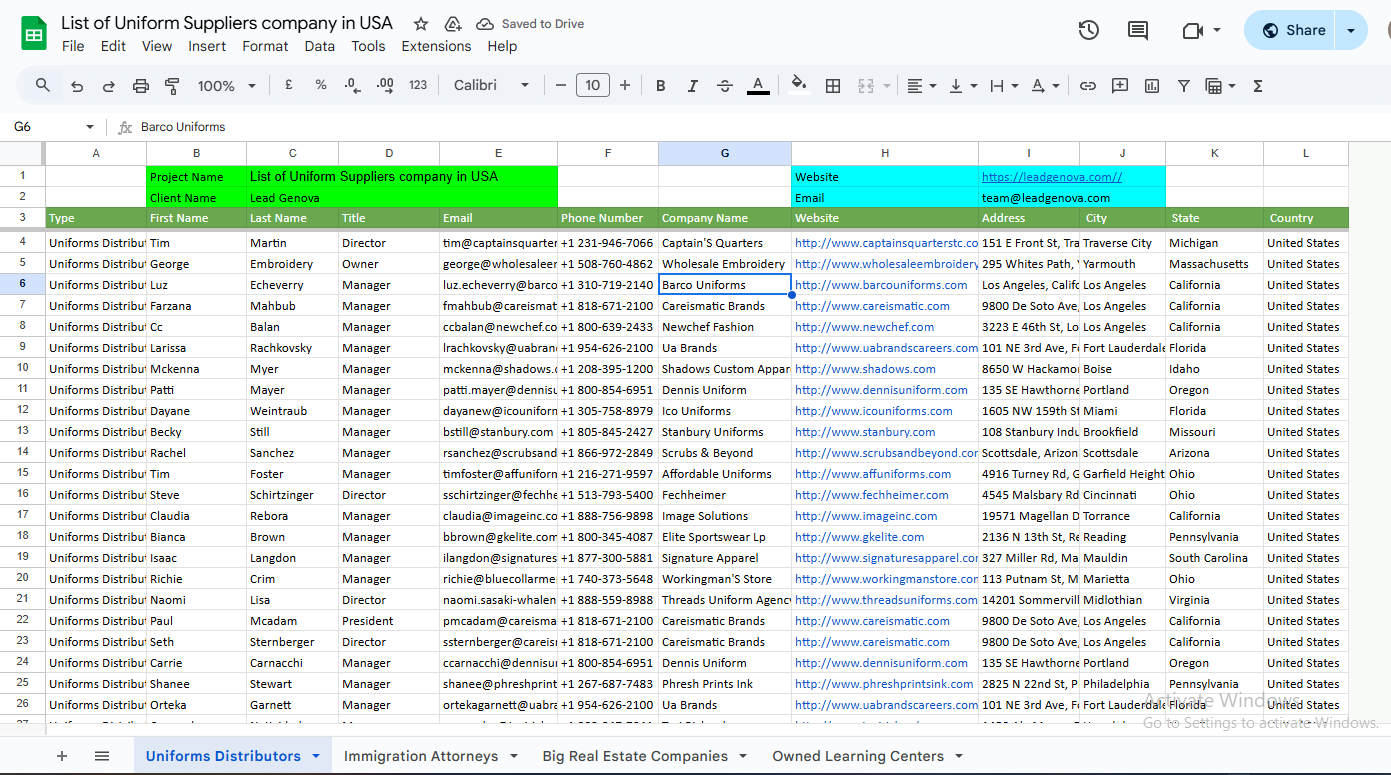Open the Insert menu
The image size is (1391, 775).
[x=207, y=46]
